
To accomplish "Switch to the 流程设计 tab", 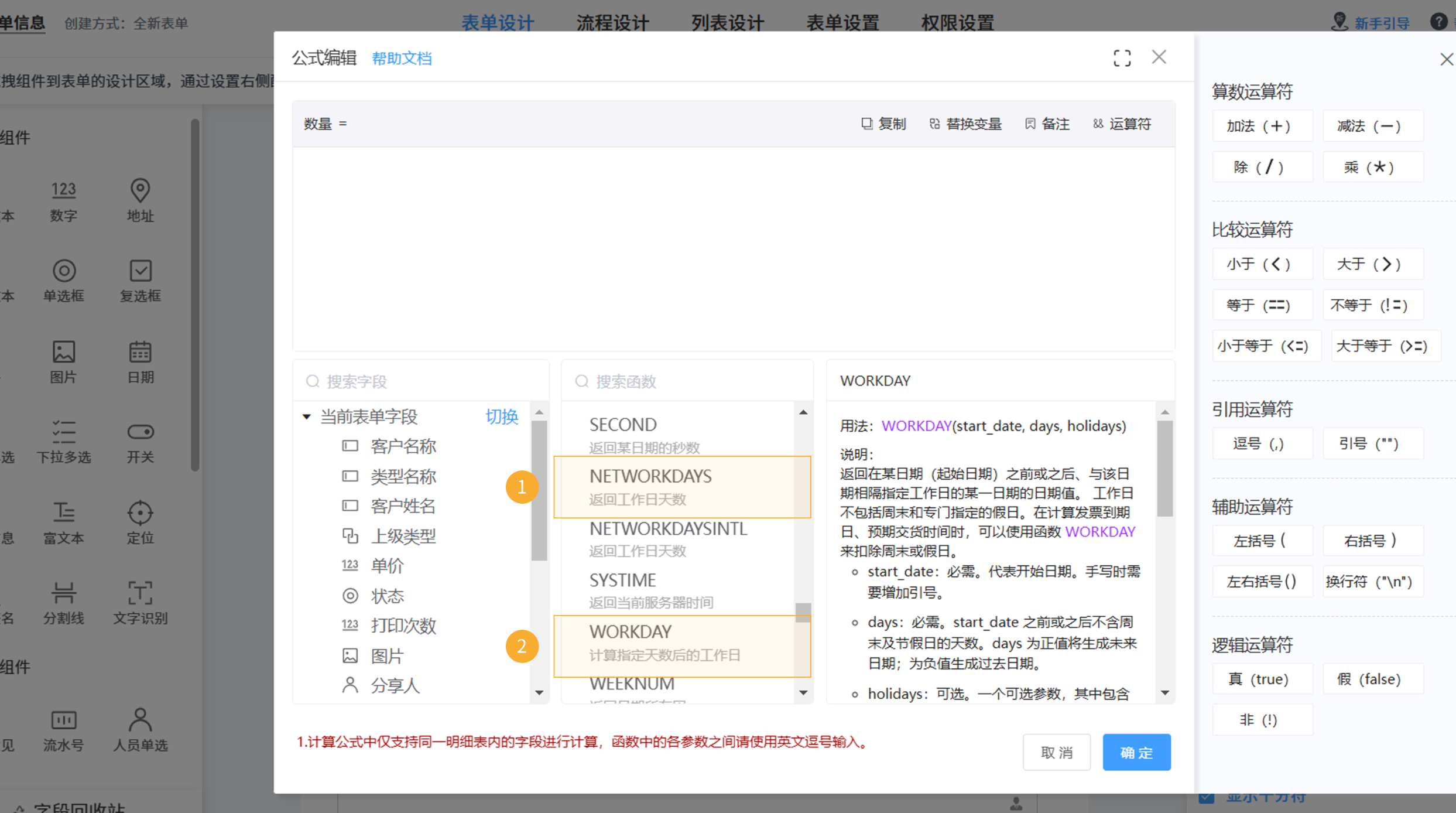I will click(612, 23).
